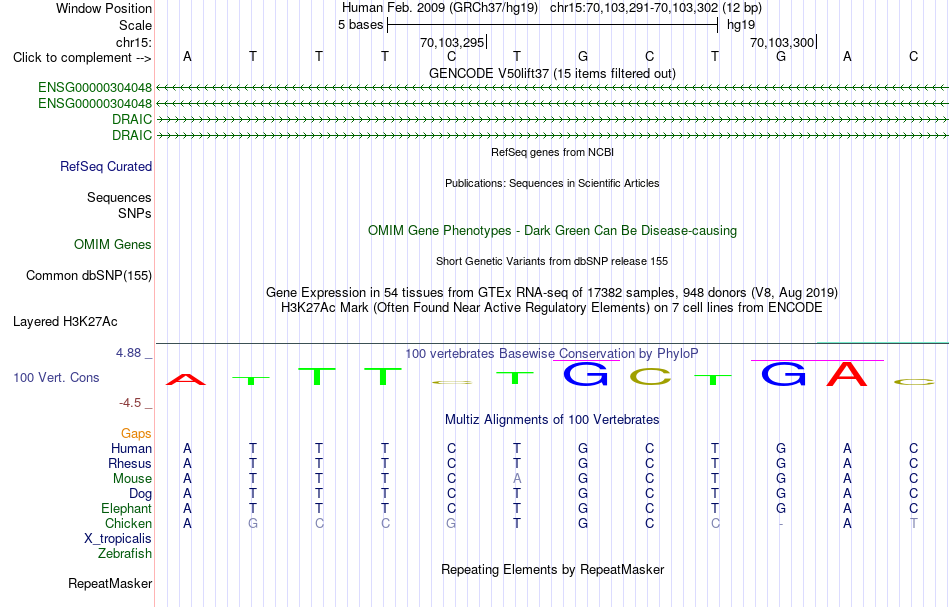Click the "Click to complement -->" label
Screen dimensions: 950x607
(x=82, y=58)
